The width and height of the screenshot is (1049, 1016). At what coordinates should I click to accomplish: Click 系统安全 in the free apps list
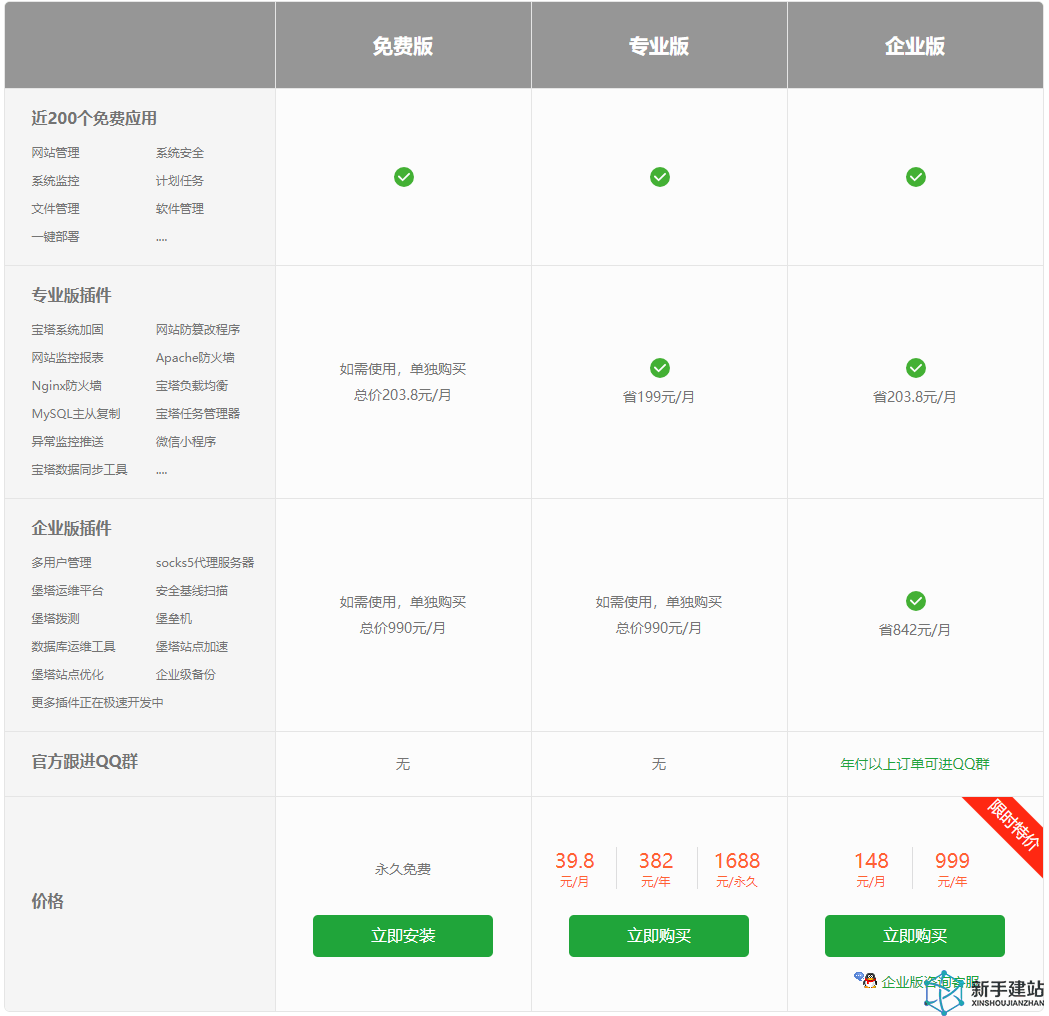pyautogui.click(x=180, y=153)
